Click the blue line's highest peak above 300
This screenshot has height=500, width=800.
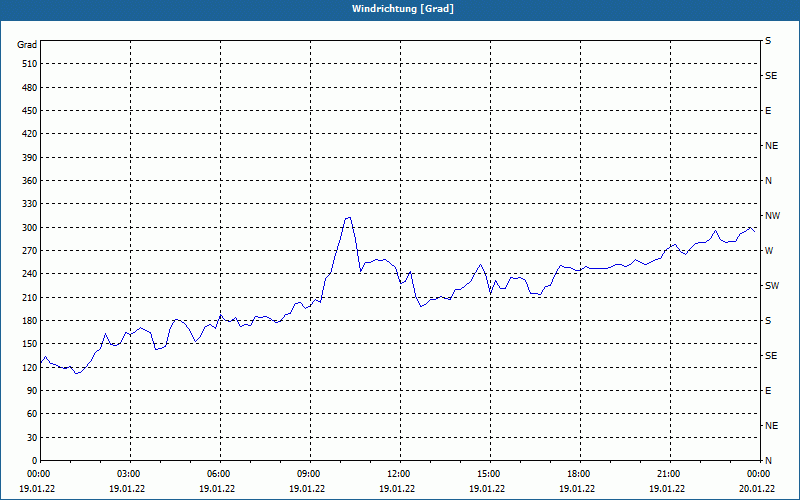(x=348, y=218)
